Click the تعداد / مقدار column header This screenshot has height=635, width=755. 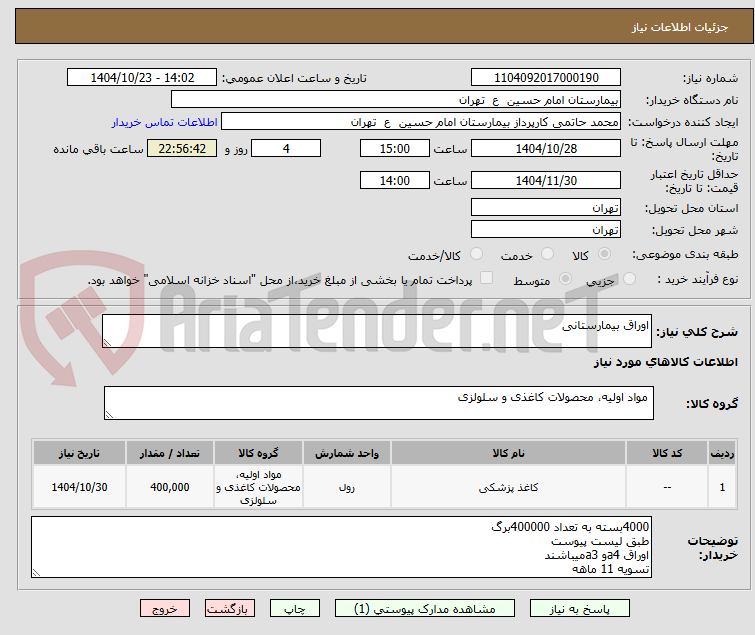[x=169, y=453]
